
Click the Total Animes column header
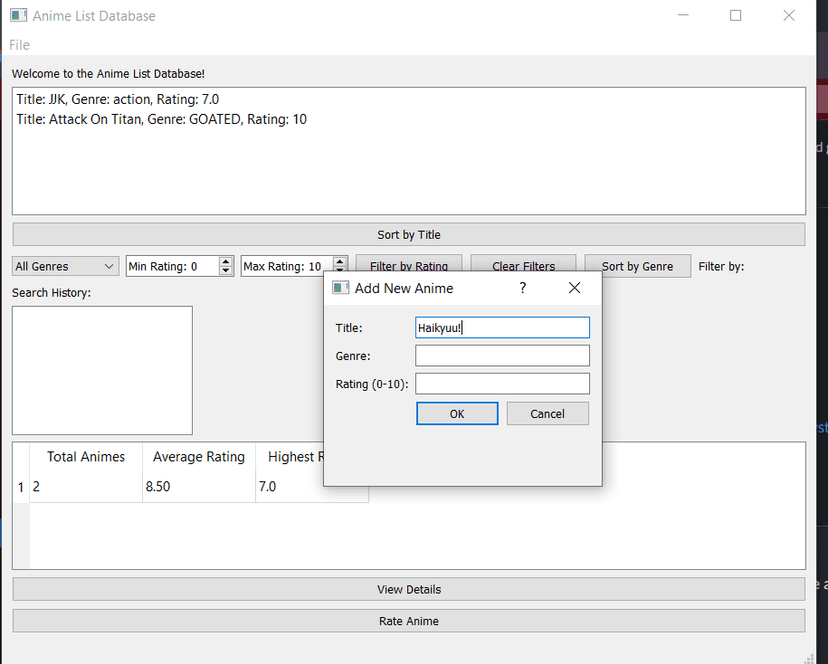pyautogui.click(x=86, y=457)
